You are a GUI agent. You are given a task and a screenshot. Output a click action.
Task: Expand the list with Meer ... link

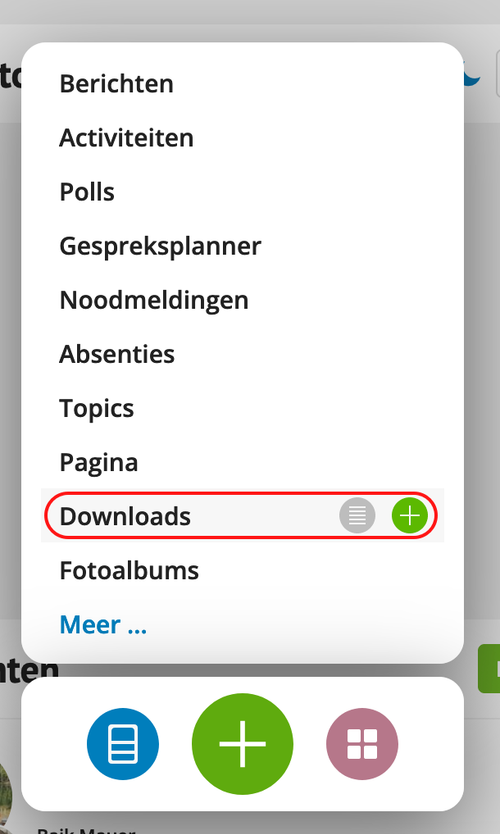[x=103, y=625]
